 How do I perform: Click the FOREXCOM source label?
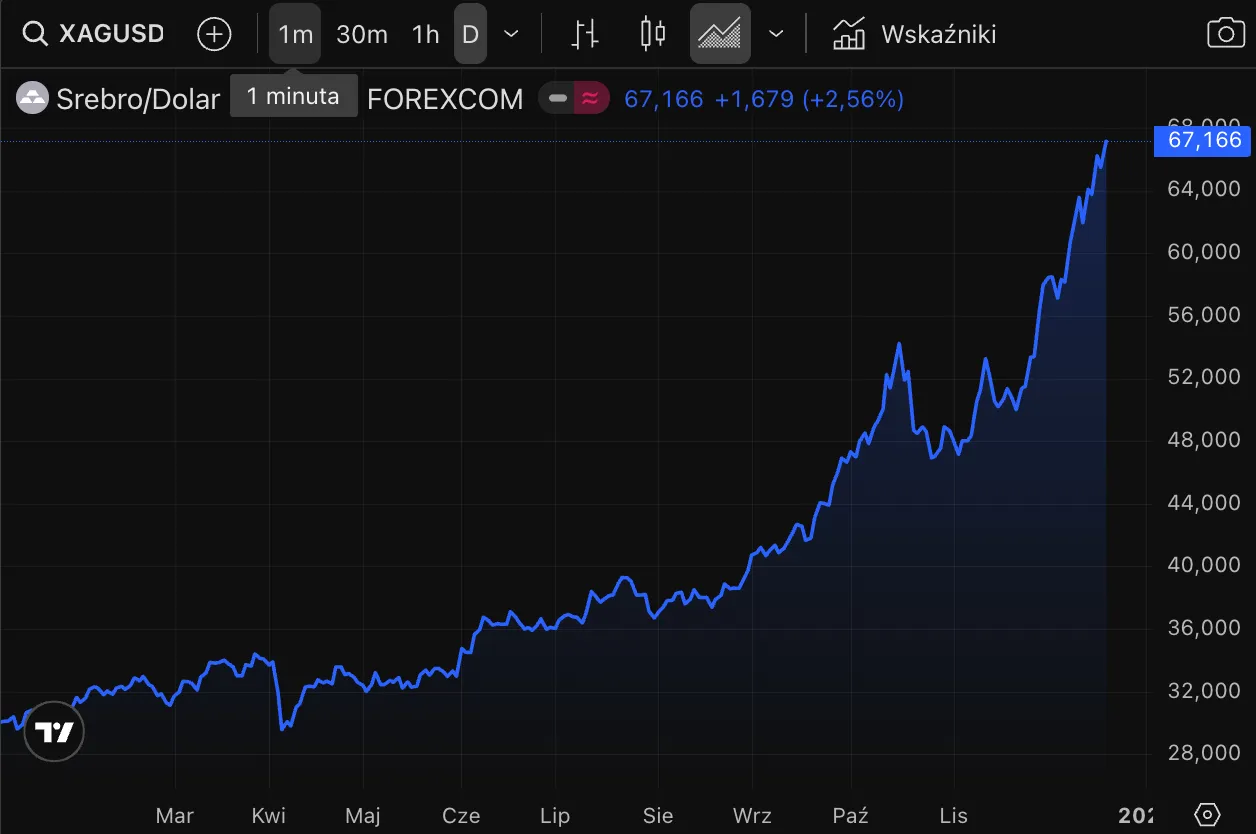click(445, 99)
